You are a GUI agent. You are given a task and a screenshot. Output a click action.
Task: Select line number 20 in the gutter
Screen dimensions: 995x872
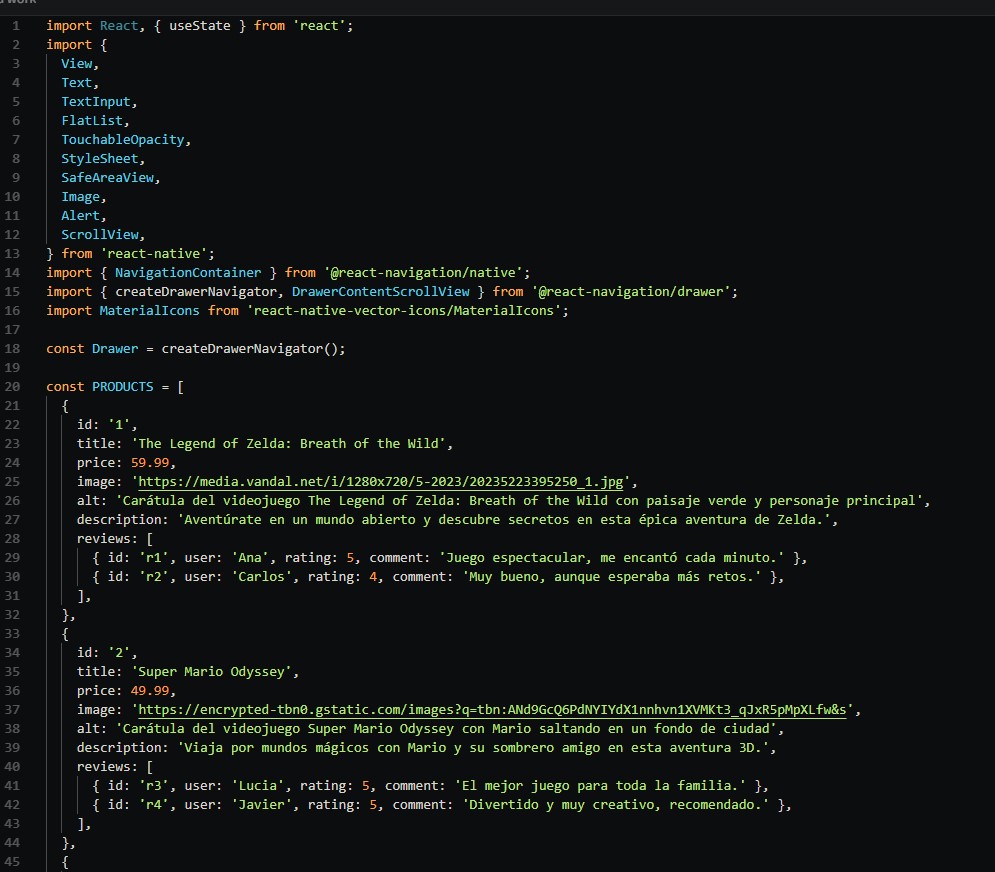[x=13, y=386]
